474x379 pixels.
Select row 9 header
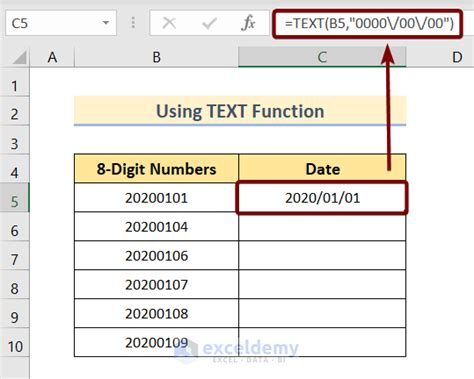[x=14, y=313]
